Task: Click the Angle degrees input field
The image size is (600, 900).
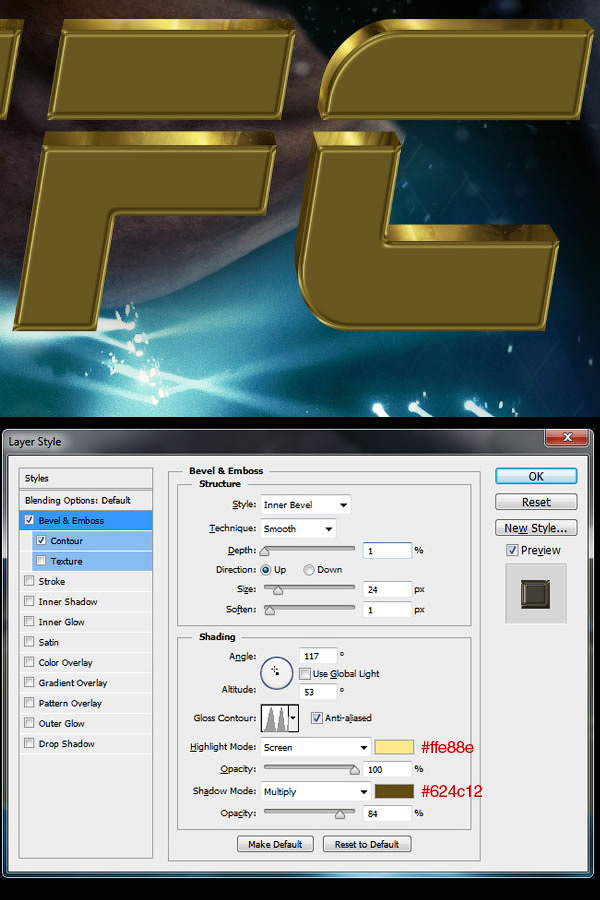Action: point(318,655)
